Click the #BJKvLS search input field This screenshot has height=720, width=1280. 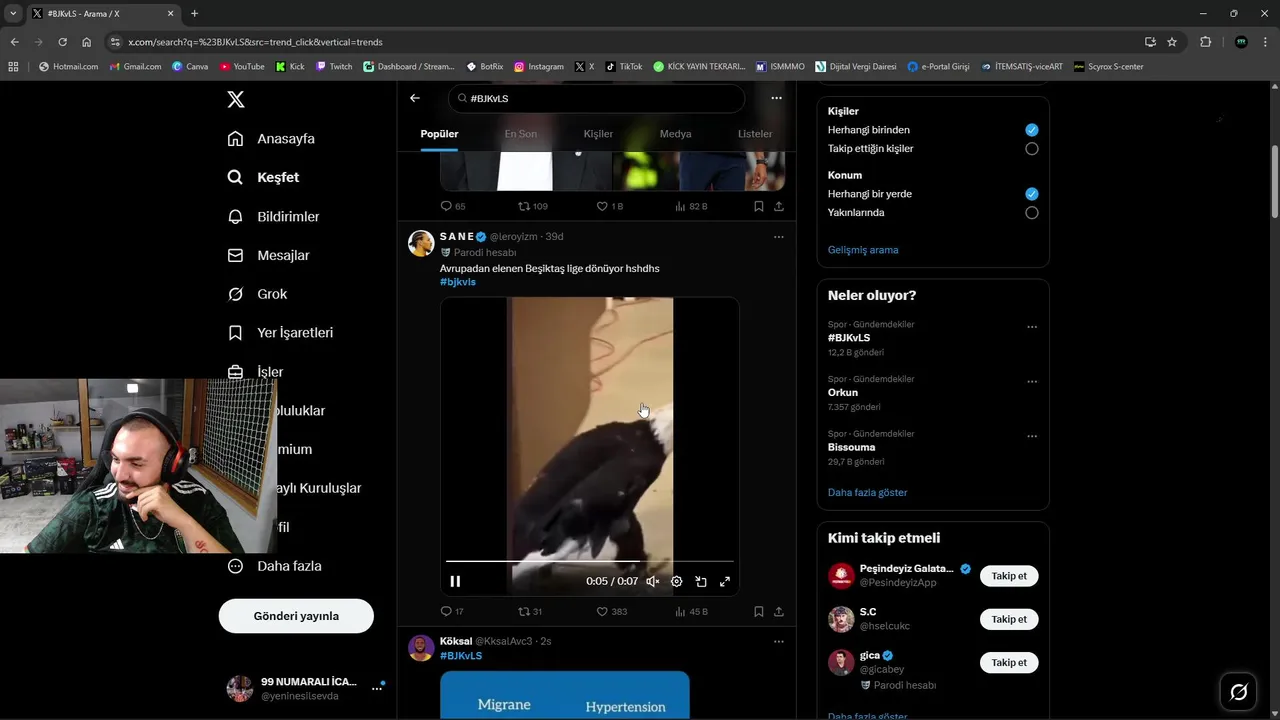[597, 98]
